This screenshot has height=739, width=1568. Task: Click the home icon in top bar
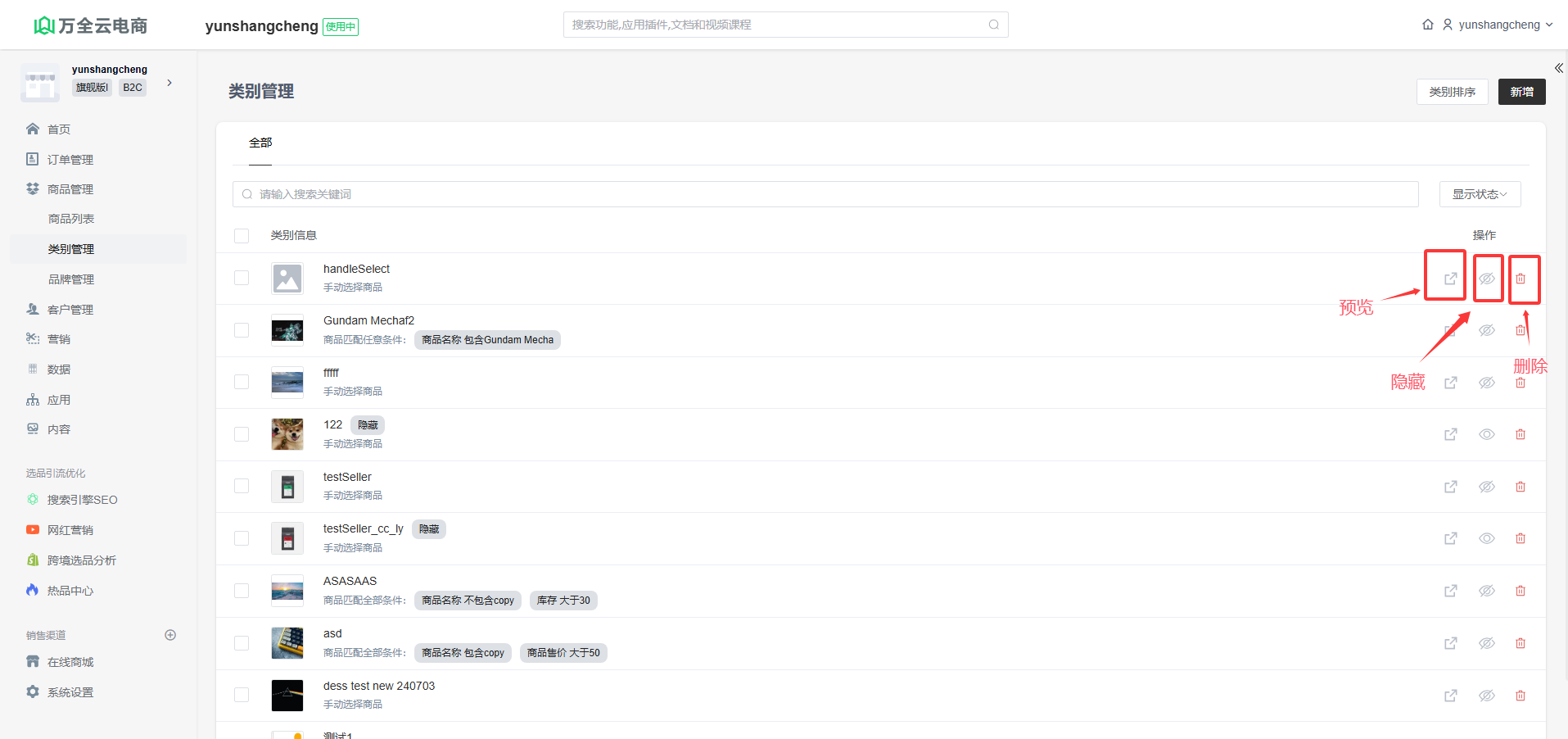pyautogui.click(x=1428, y=25)
